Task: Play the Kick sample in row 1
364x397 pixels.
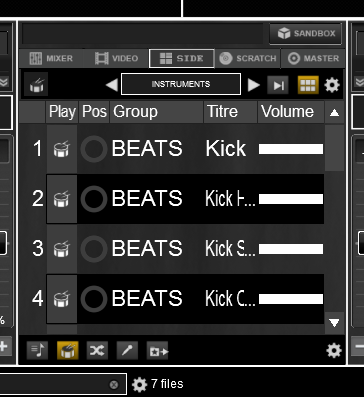Action: click(x=62, y=149)
